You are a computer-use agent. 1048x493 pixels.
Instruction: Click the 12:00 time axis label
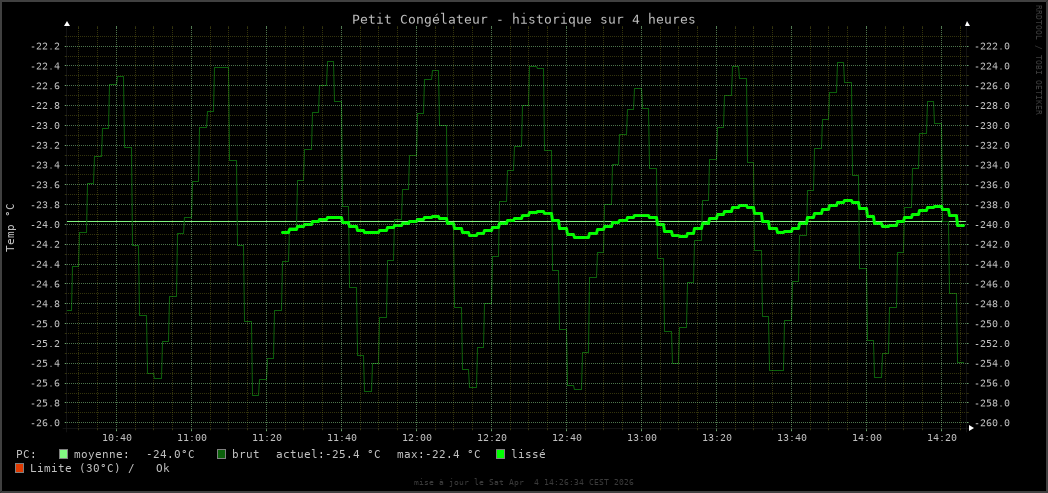(417, 438)
